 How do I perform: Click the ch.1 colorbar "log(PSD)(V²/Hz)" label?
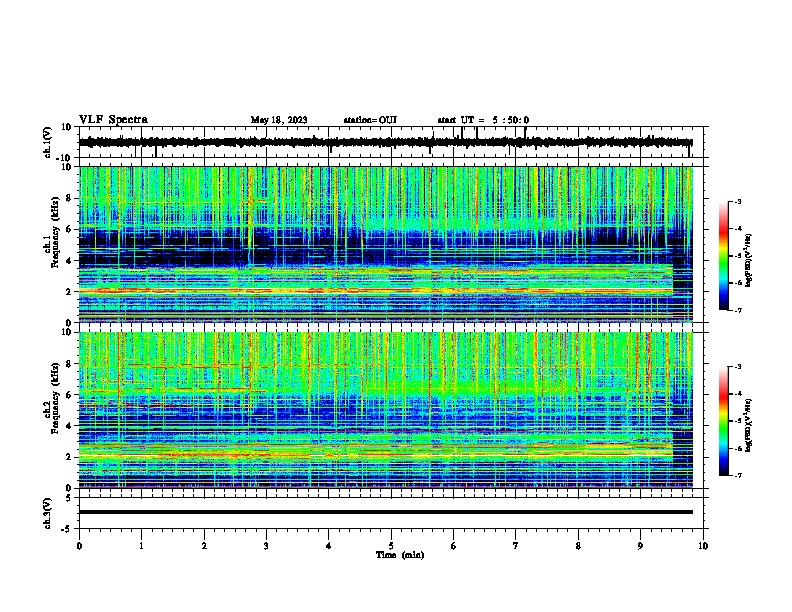pos(749,261)
